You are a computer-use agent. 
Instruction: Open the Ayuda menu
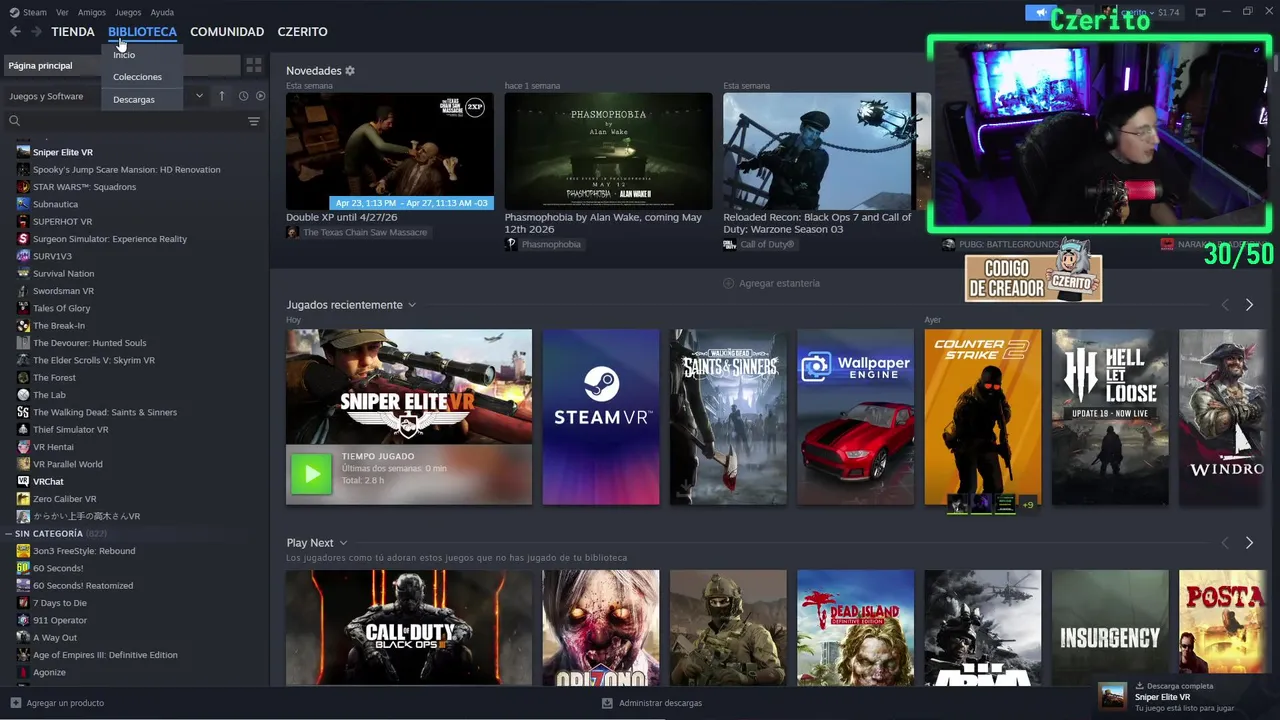pos(162,12)
